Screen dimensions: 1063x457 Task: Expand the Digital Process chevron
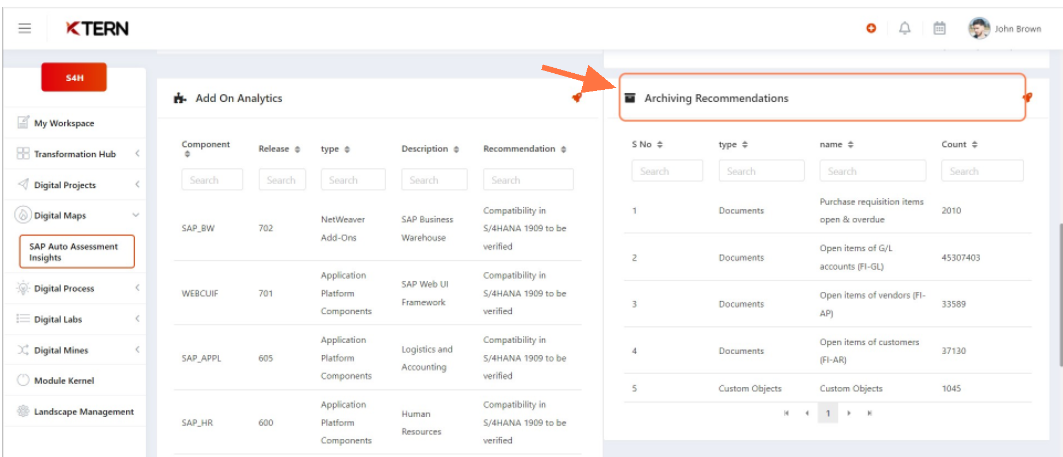pos(137,288)
